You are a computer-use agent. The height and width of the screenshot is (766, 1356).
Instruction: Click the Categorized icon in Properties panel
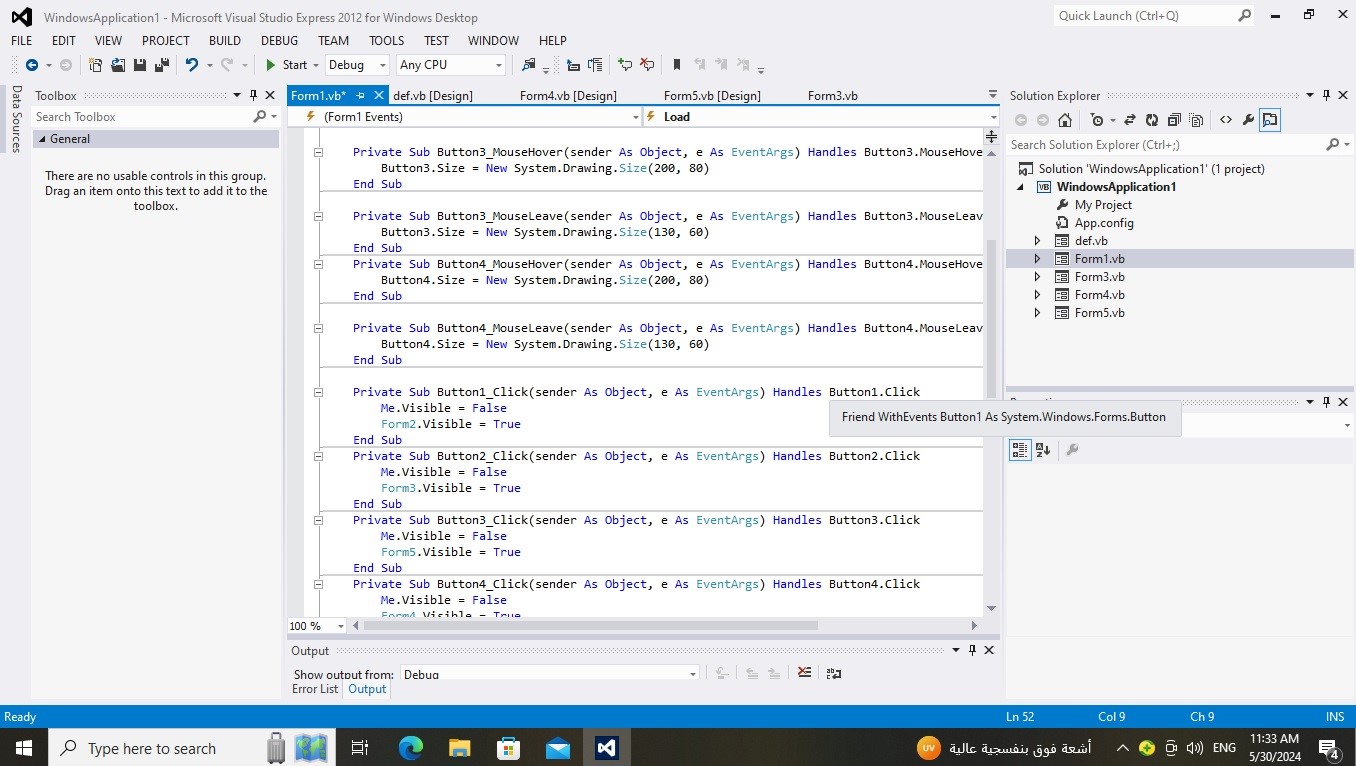coord(1020,450)
